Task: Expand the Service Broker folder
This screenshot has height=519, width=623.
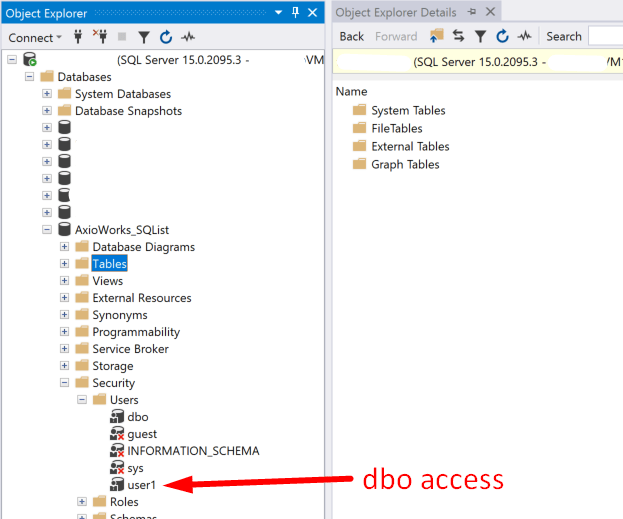Action: point(64,349)
